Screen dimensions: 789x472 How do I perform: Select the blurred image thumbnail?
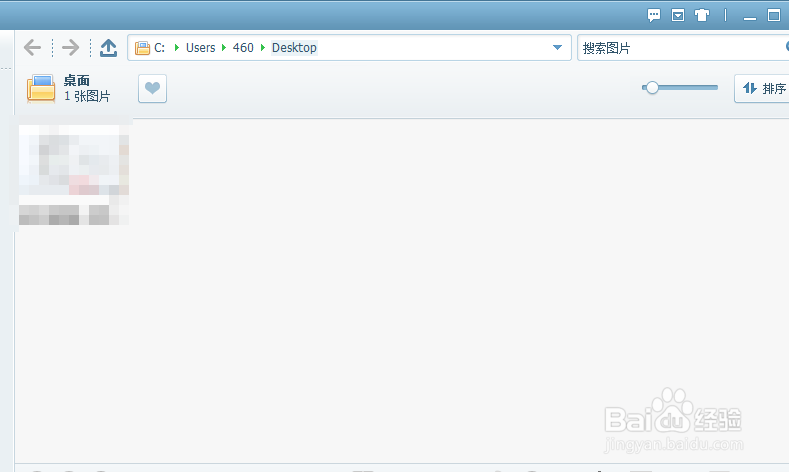pos(74,175)
